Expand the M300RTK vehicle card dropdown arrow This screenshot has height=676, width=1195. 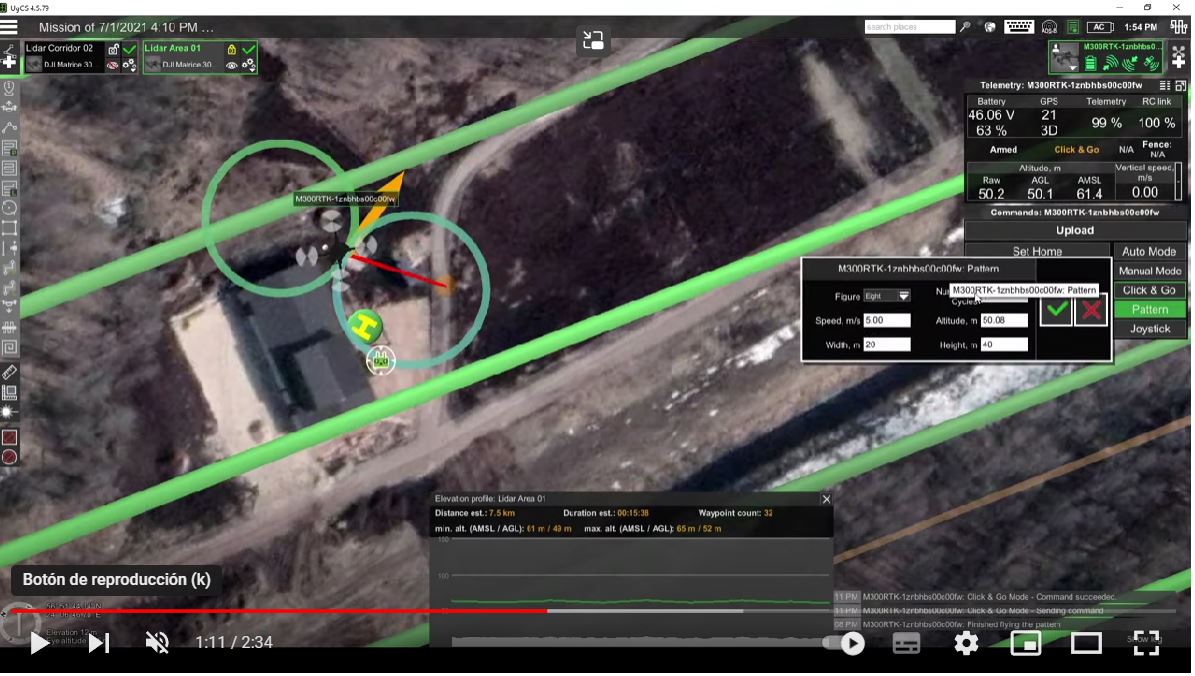1073,69
